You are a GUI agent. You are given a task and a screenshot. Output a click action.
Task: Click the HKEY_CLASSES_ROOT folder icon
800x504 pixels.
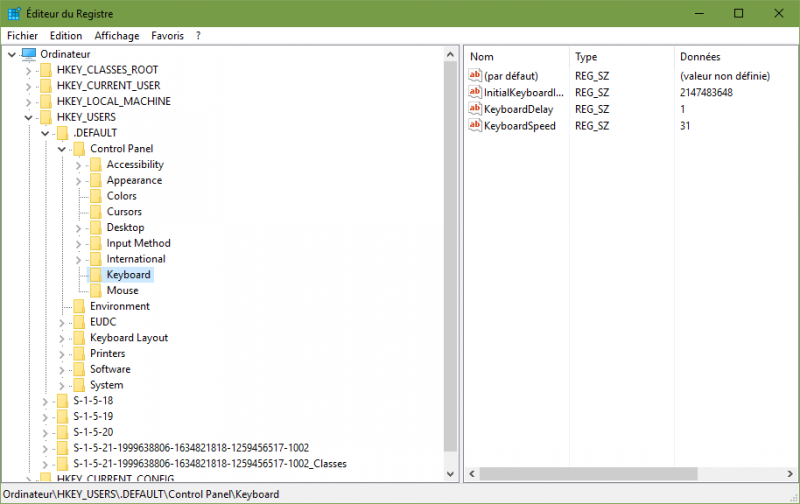click(46, 70)
